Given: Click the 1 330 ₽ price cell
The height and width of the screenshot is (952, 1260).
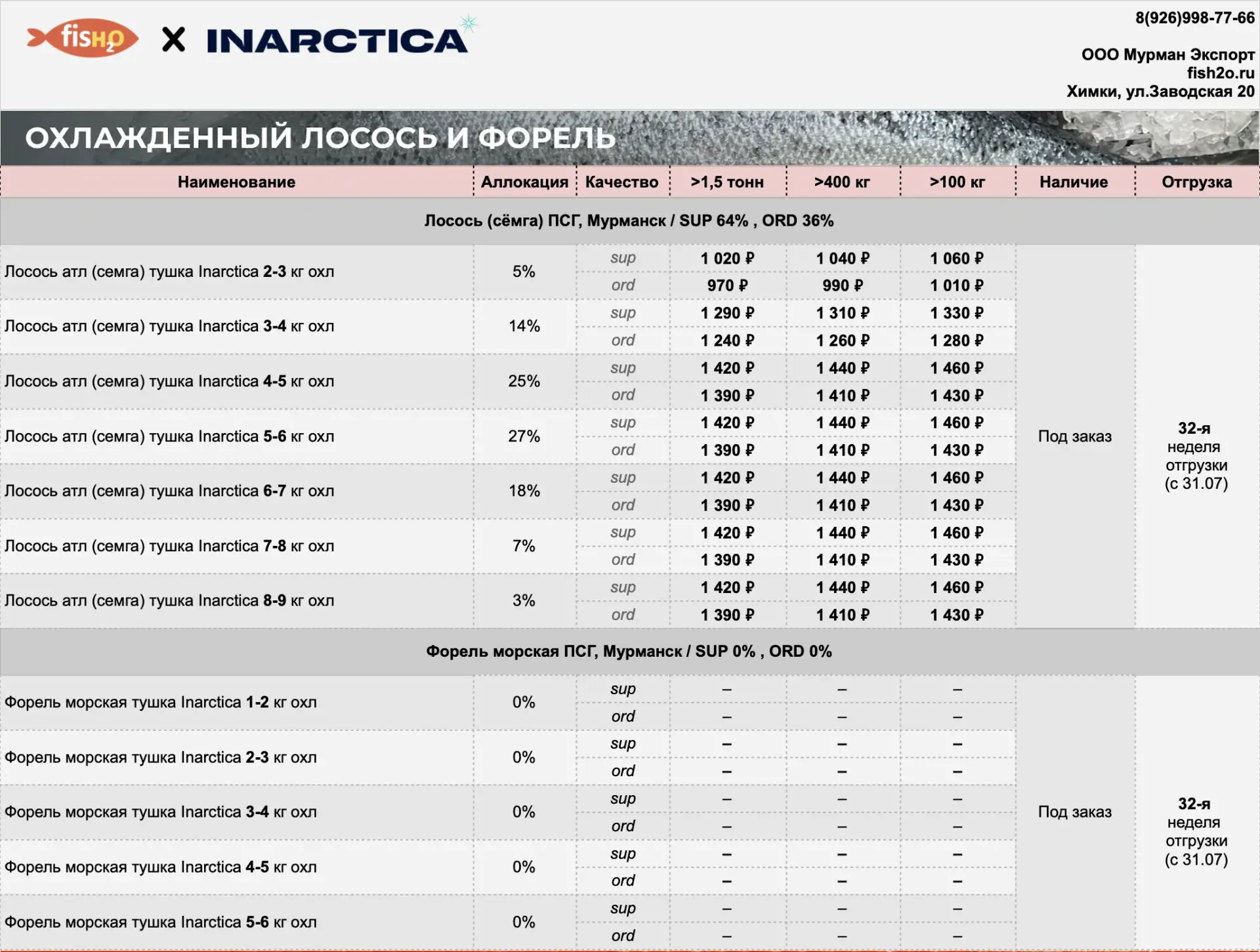Looking at the screenshot, I should coord(957,313).
